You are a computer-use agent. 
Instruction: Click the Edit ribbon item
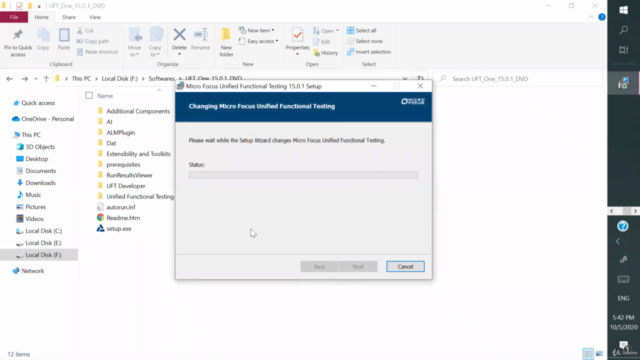click(322, 42)
